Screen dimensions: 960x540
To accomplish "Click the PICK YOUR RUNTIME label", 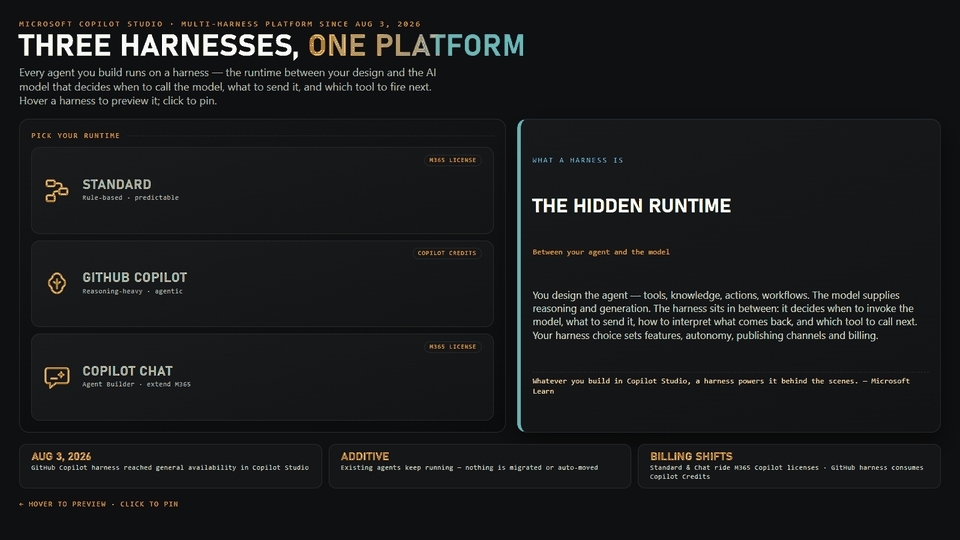I will [x=75, y=136].
